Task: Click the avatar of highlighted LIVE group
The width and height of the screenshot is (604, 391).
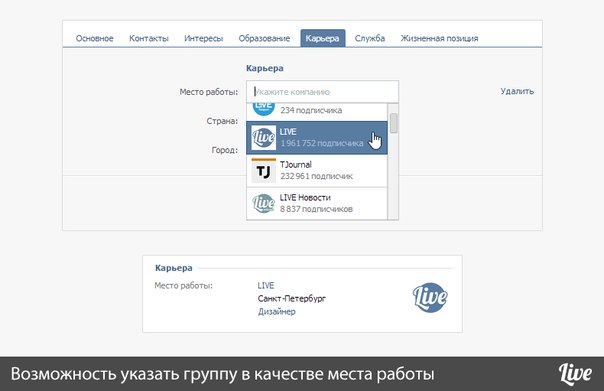Action: 263,138
